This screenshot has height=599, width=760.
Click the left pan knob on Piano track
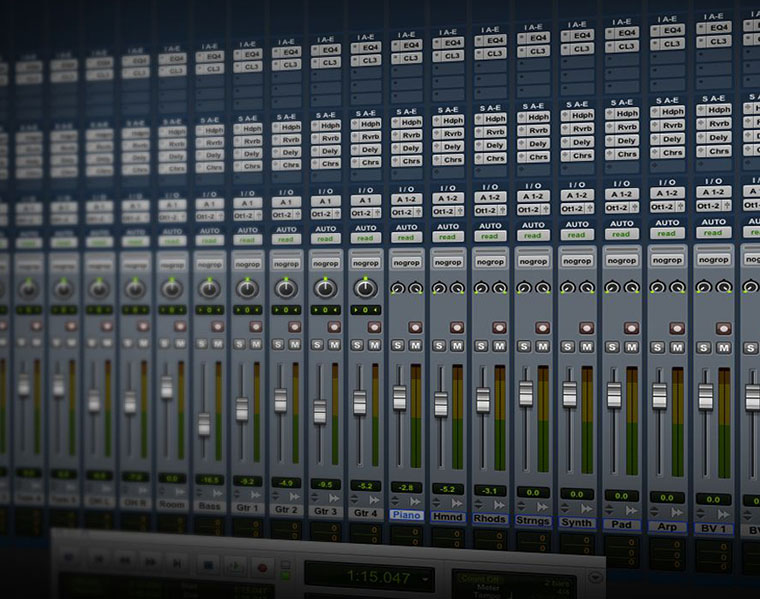click(x=398, y=288)
